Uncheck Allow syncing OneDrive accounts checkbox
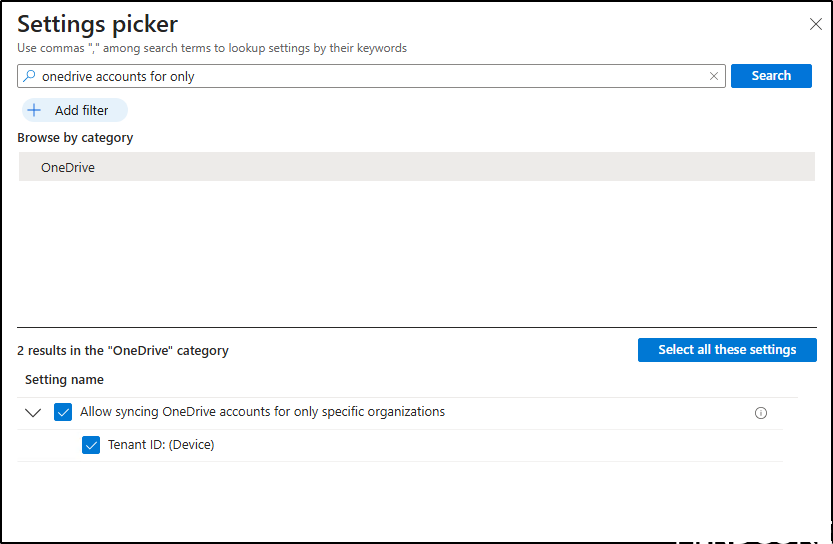This screenshot has width=833, height=544. 63,412
